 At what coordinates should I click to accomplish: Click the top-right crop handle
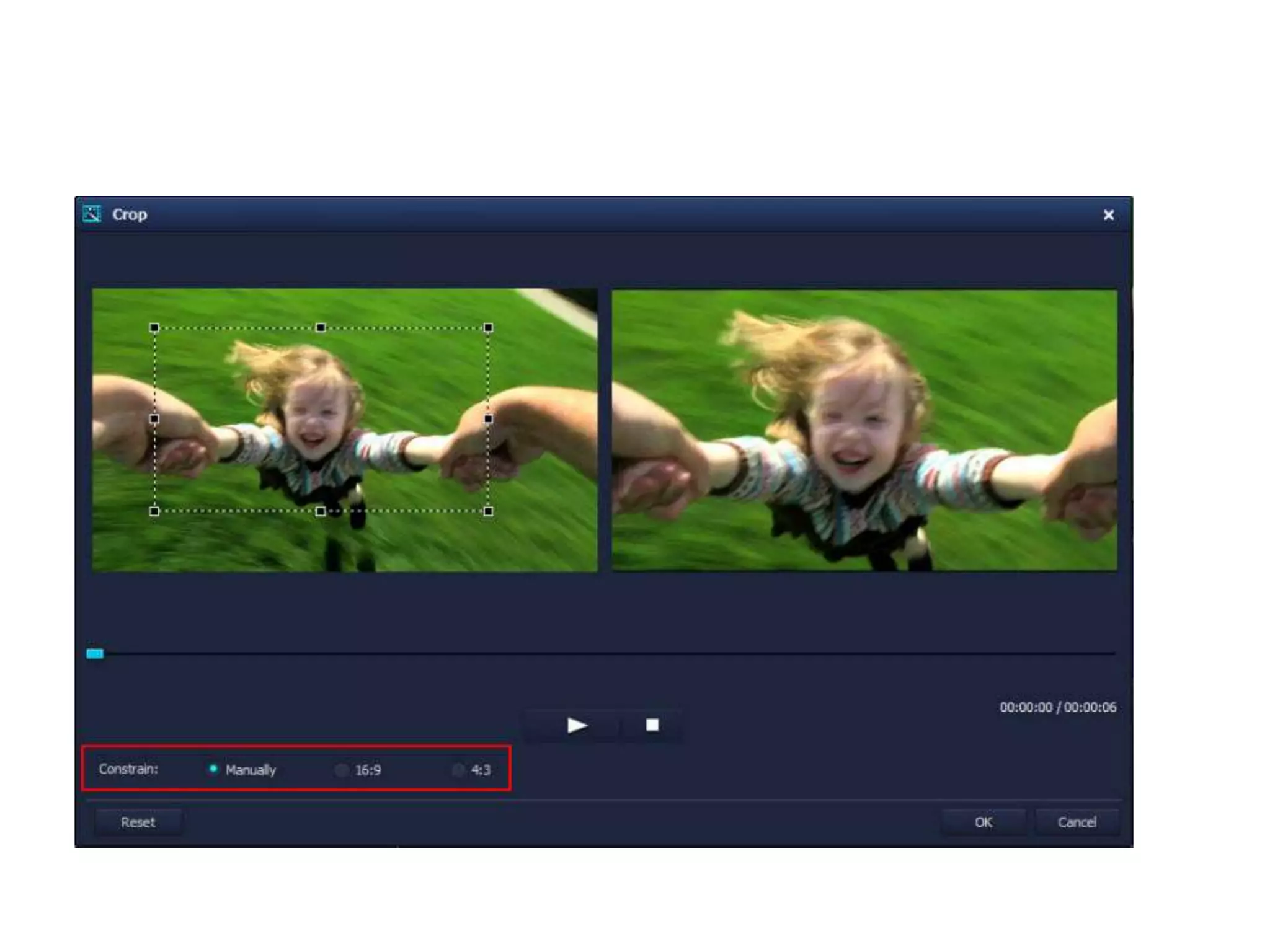tap(488, 327)
